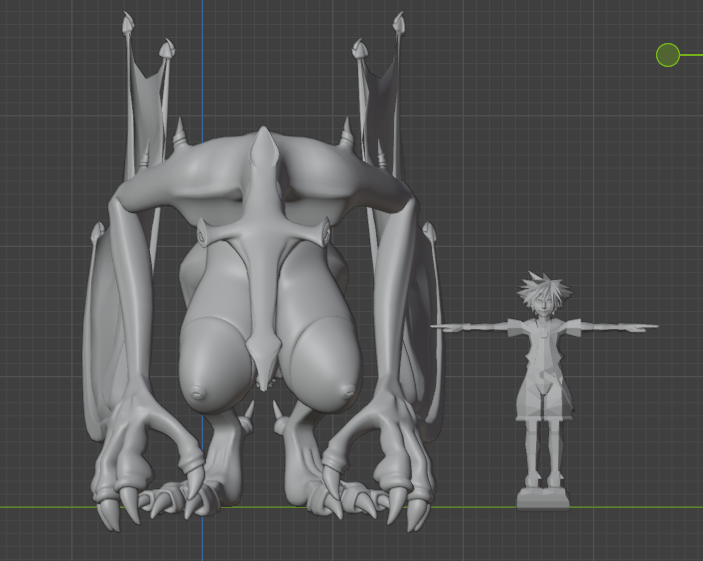Click the character's legs

click(x=542, y=440)
